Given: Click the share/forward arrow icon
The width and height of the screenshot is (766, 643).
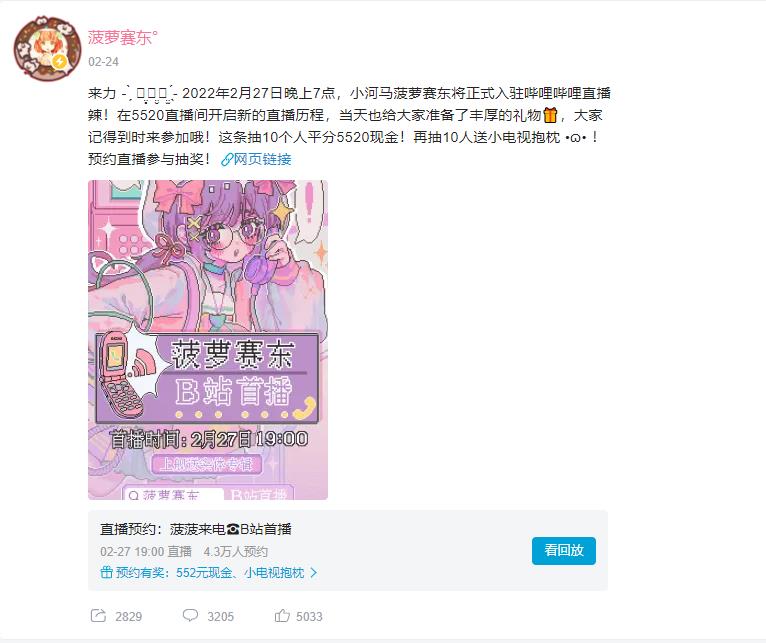Looking at the screenshot, I should click(x=98, y=616).
